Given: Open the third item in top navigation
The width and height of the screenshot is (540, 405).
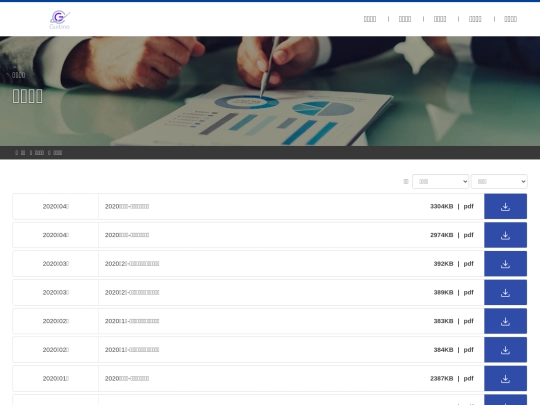Looking at the screenshot, I should pyautogui.click(x=440, y=19).
